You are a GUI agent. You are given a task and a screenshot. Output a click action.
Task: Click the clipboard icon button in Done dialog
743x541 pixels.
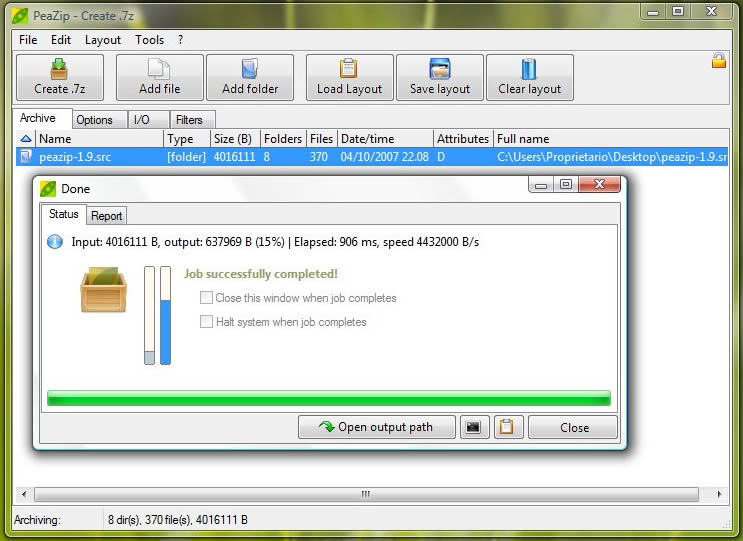click(x=508, y=427)
